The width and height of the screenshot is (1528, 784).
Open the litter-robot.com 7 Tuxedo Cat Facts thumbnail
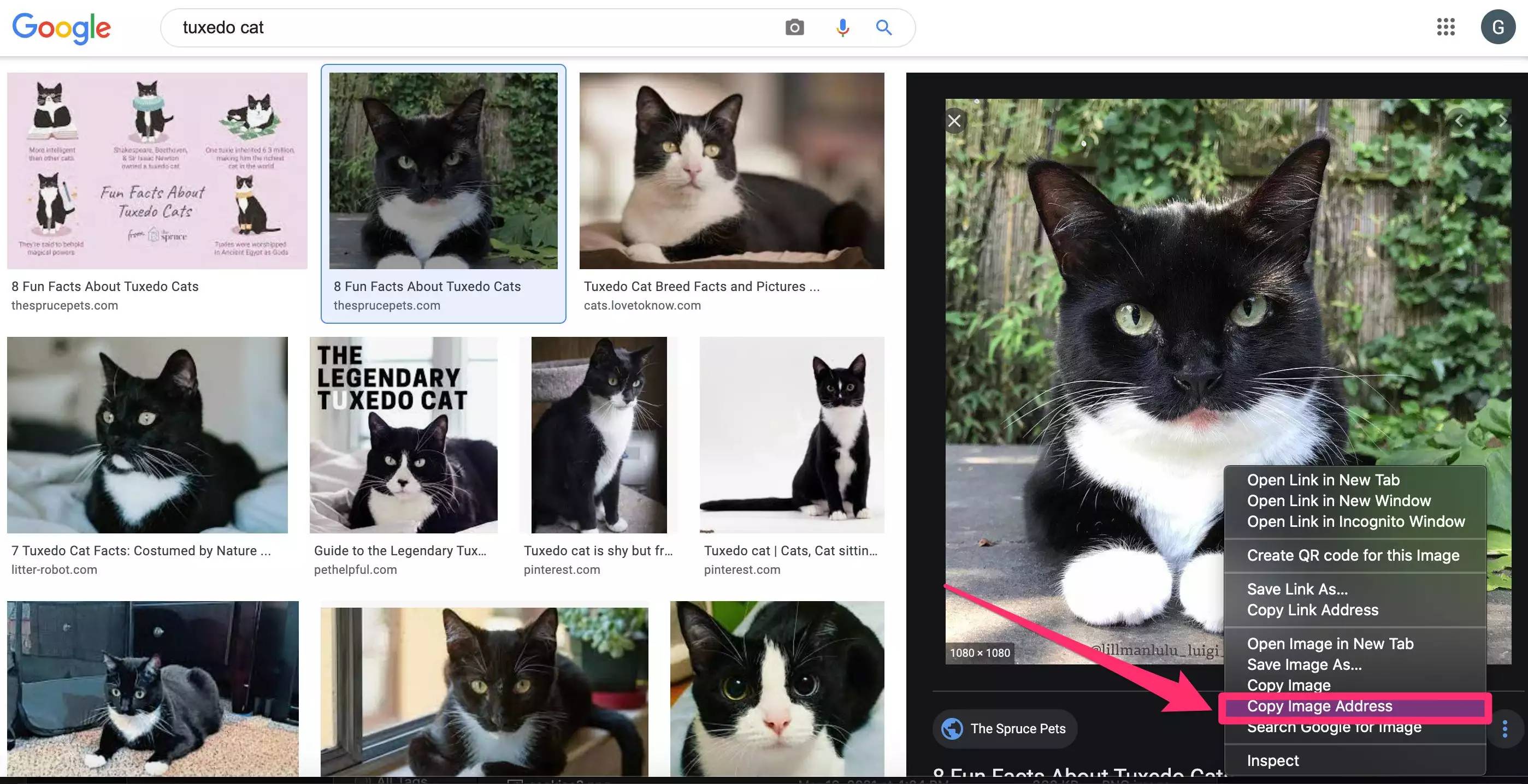(147, 435)
